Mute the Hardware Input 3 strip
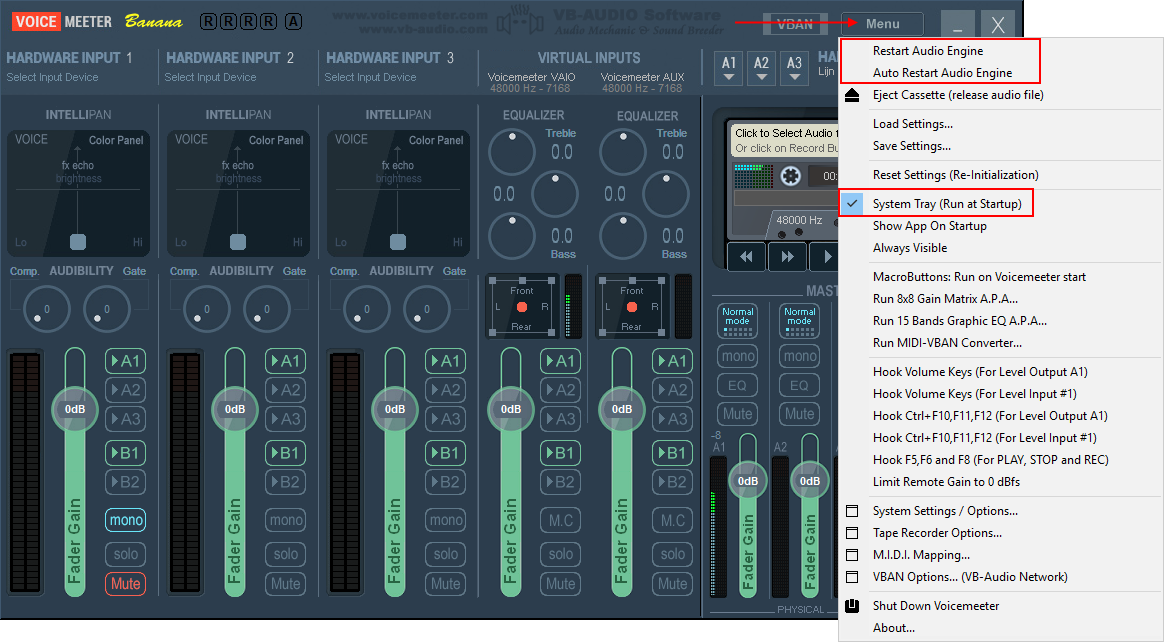The width and height of the screenshot is (1164, 642). point(445,584)
